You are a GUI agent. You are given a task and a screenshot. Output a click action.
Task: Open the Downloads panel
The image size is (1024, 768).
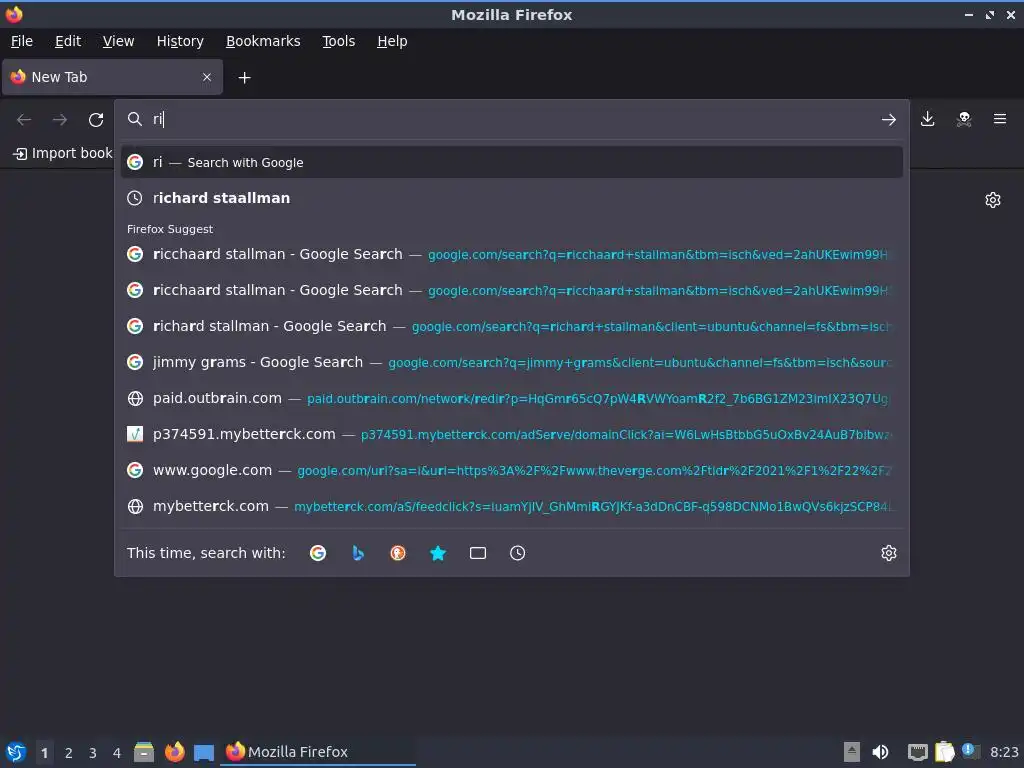[x=927, y=119]
